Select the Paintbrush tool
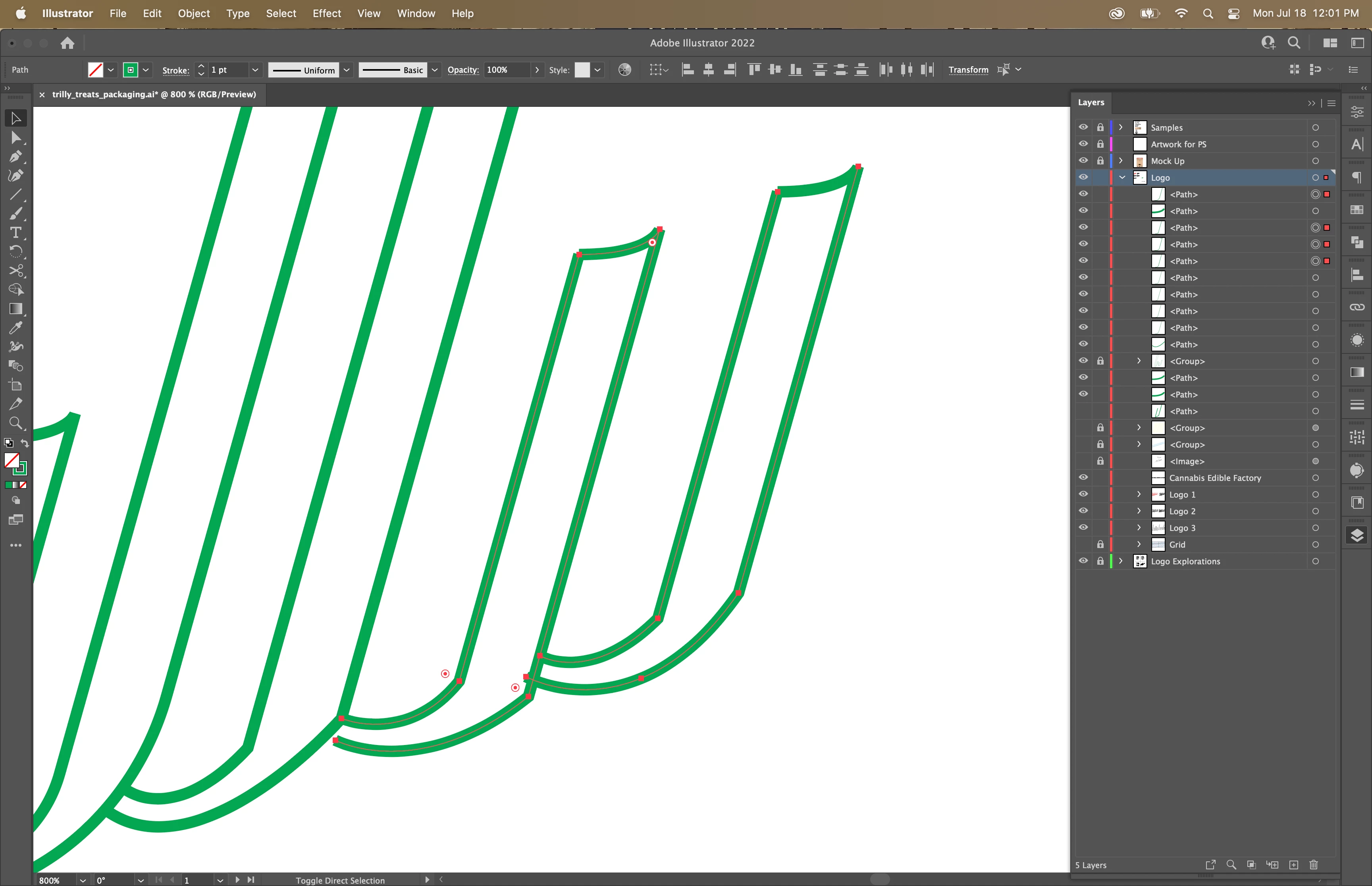Viewport: 1372px width, 886px height. [x=15, y=213]
